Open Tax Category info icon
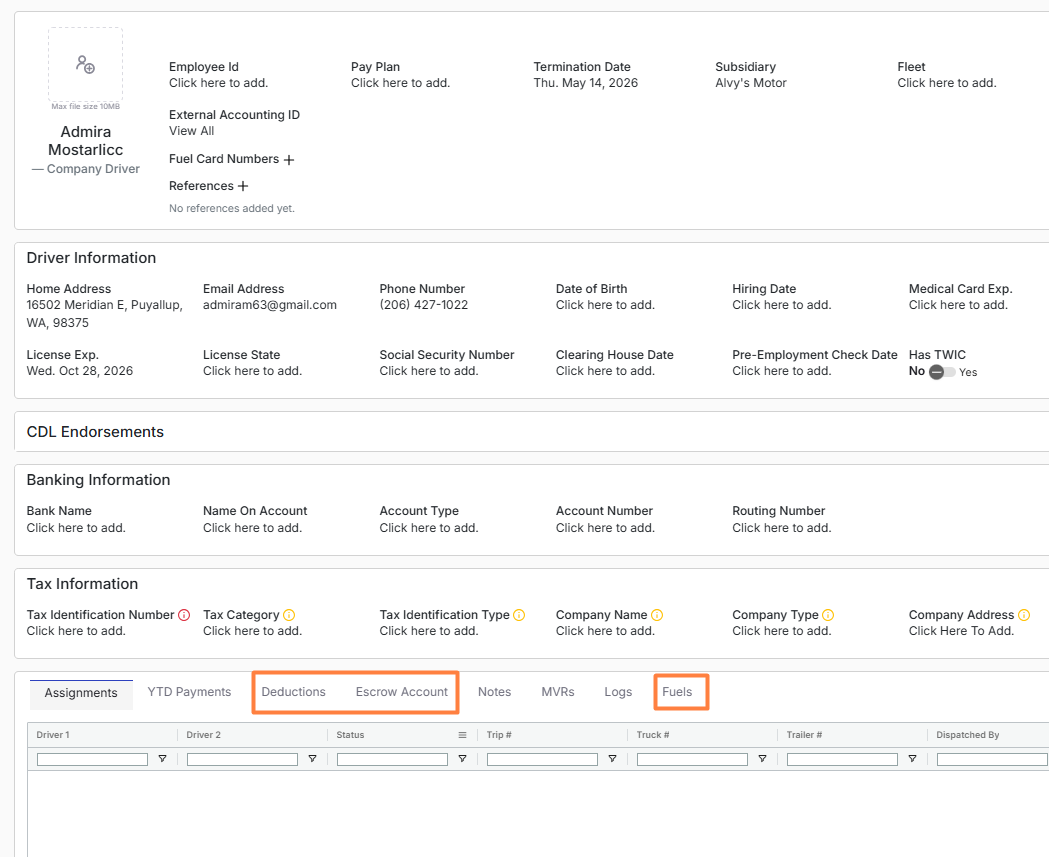 tap(289, 615)
